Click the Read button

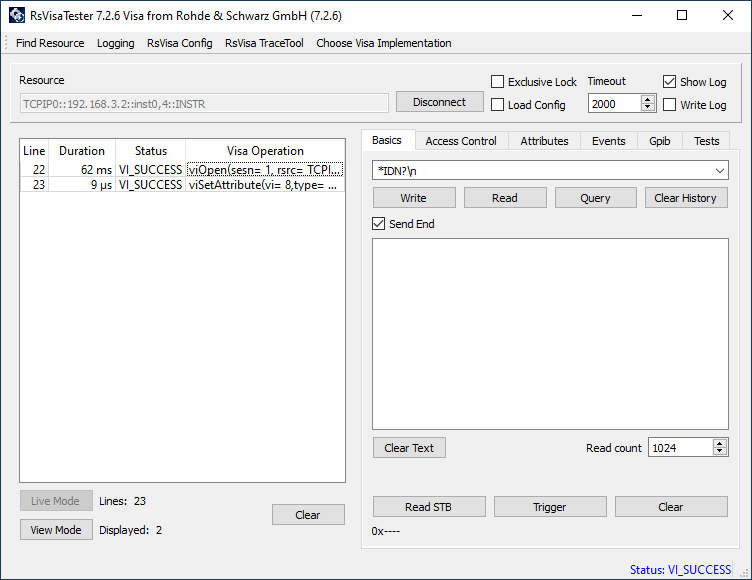click(505, 198)
